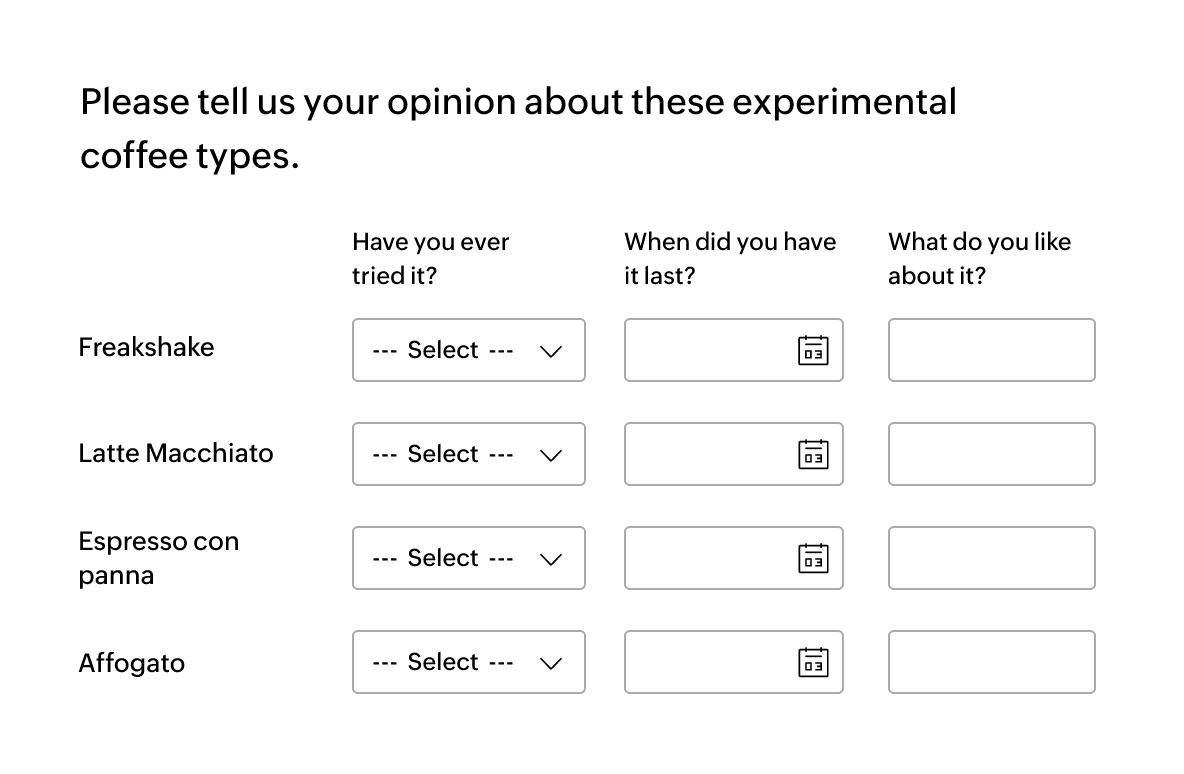Expand Espresso con panna Select dropdown

point(469,558)
